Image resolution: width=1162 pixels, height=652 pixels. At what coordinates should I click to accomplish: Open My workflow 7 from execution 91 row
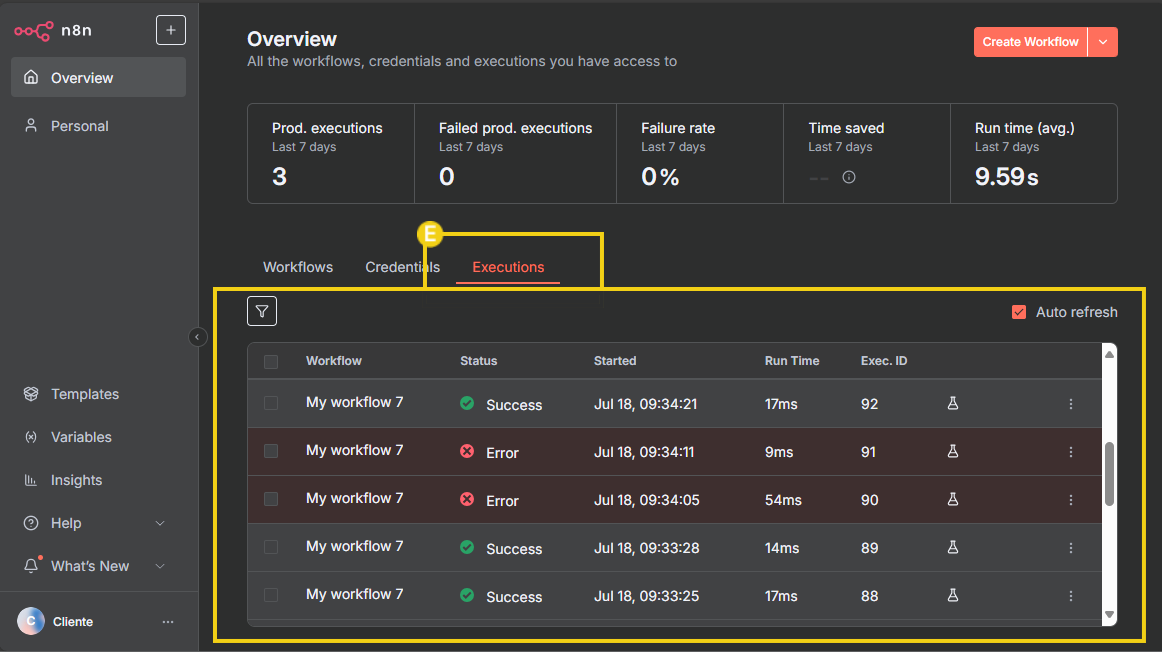point(355,450)
